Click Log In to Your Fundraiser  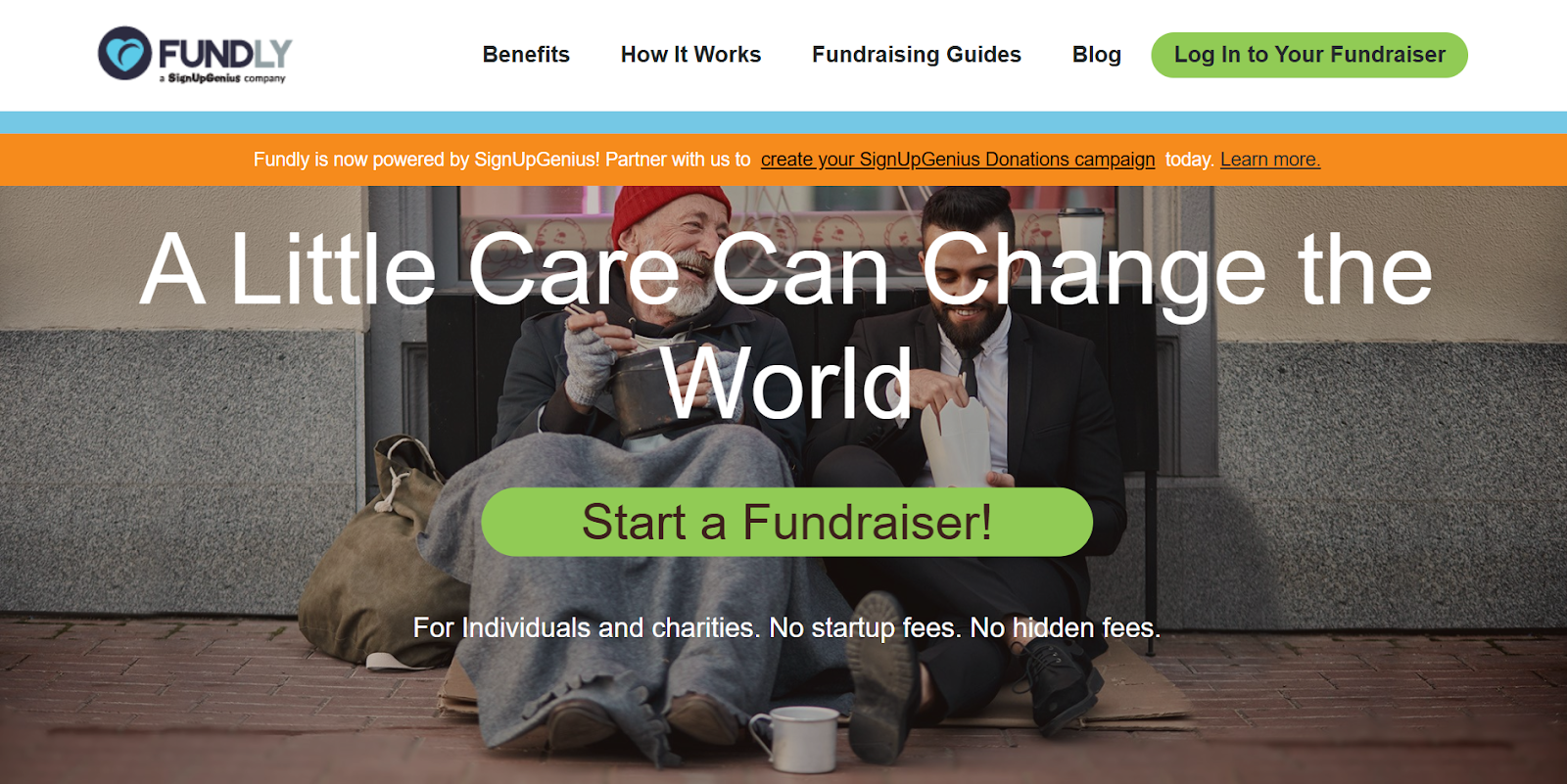point(1309,55)
